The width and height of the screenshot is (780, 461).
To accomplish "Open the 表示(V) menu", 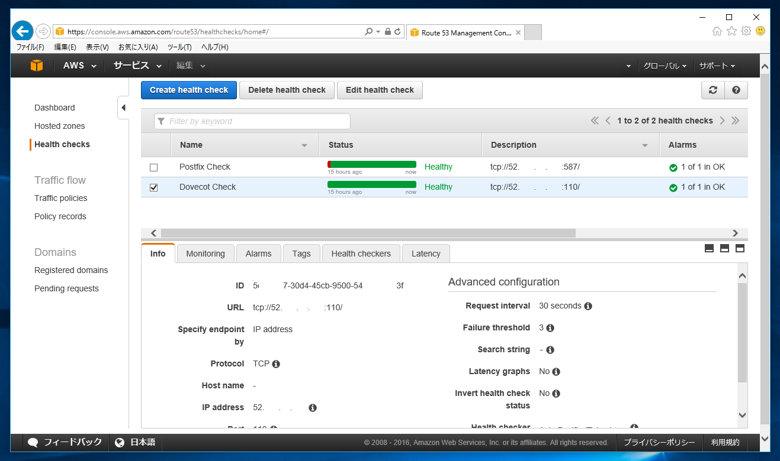I will click(97, 47).
